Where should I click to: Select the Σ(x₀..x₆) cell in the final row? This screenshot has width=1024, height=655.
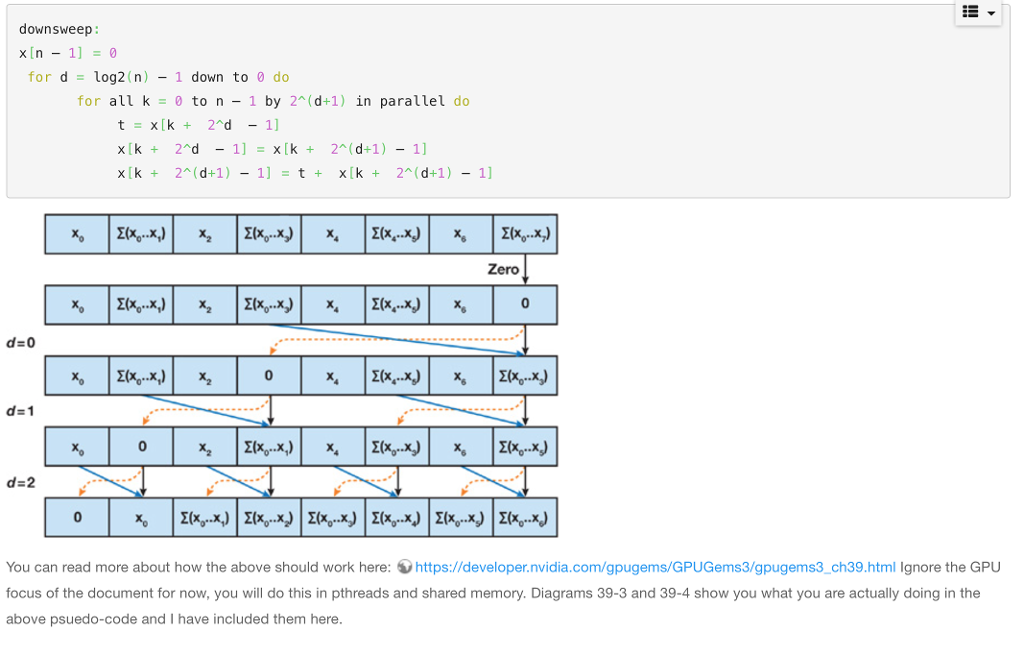[x=524, y=517]
